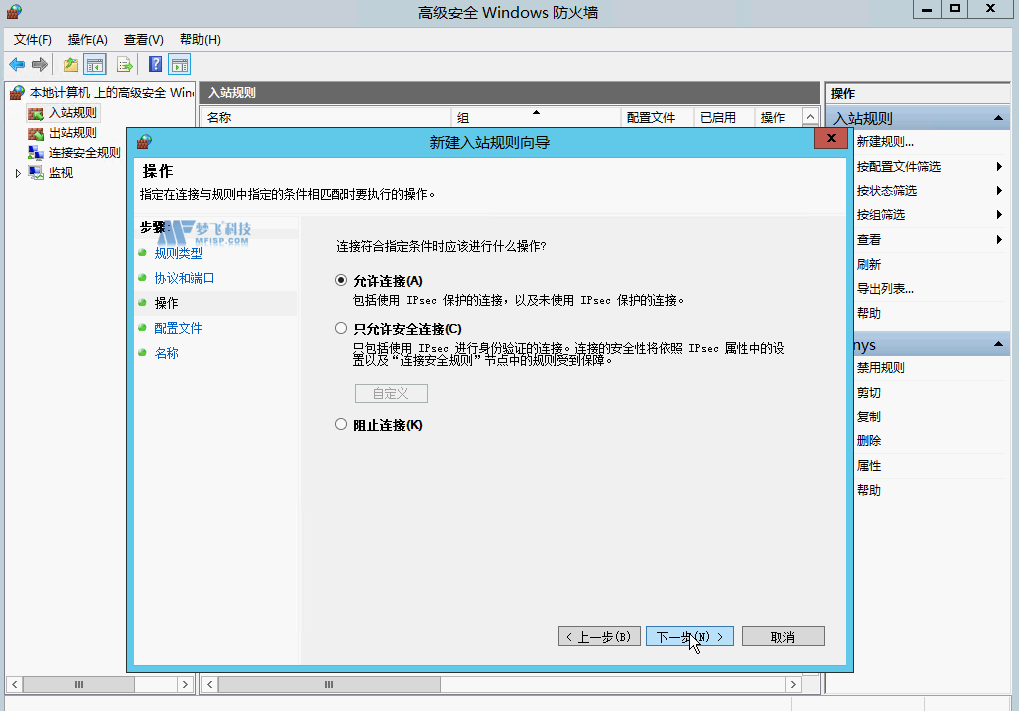The width and height of the screenshot is (1019, 711).
Task: Click the blue Back arrow in toolbar
Action: pos(17,65)
